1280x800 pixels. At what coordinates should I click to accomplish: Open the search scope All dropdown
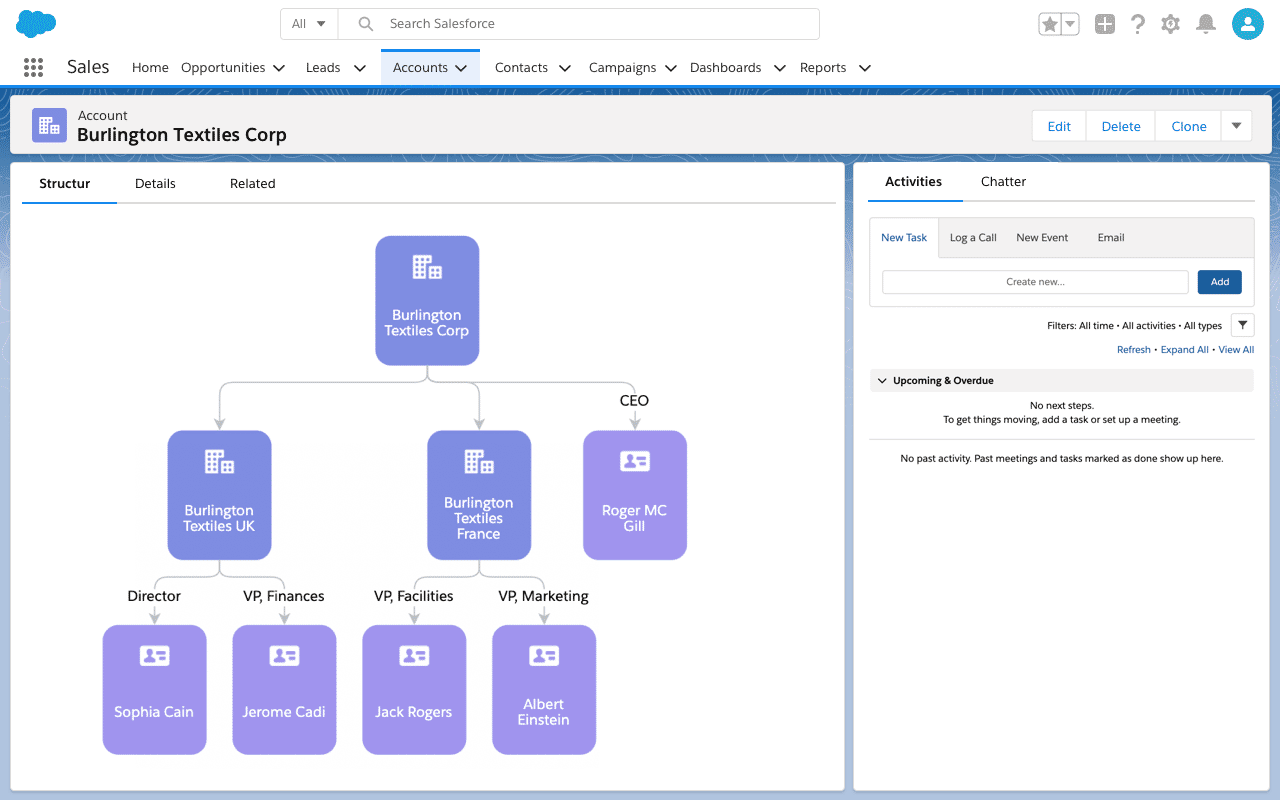pyautogui.click(x=309, y=24)
